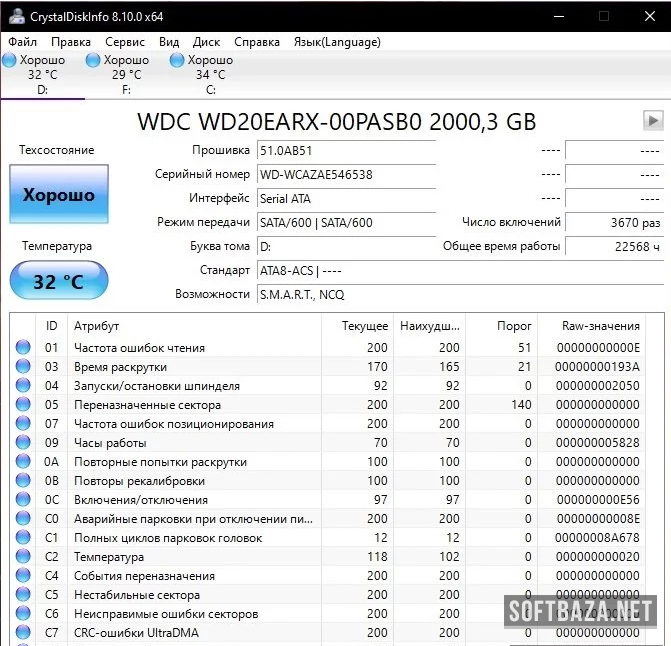This screenshot has height=646, width=671.
Task: Click the 32 °C temperature button
Action: click(x=59, y=282)
